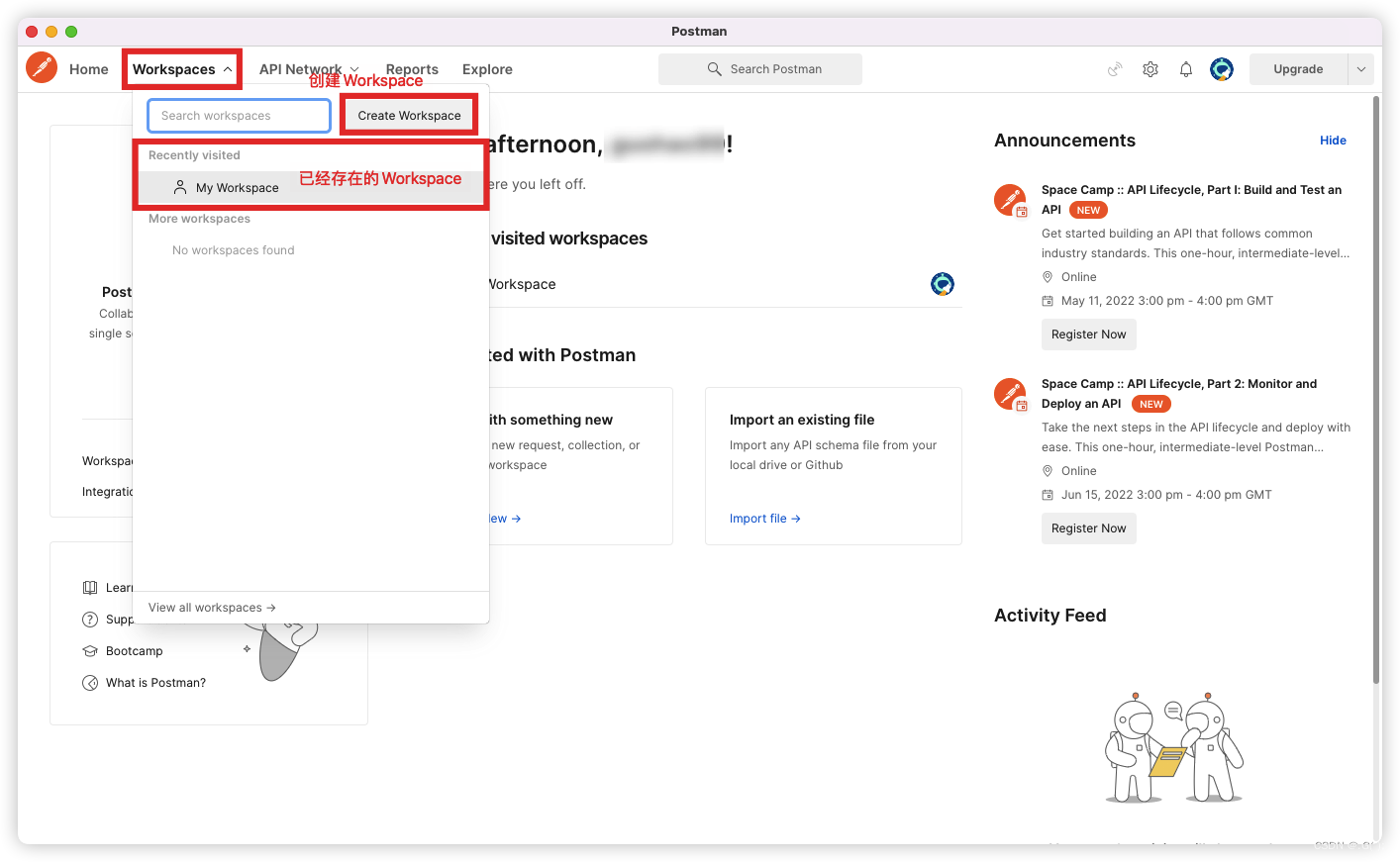Click the Space Camp Part 2 event icon

point(1011,395)
